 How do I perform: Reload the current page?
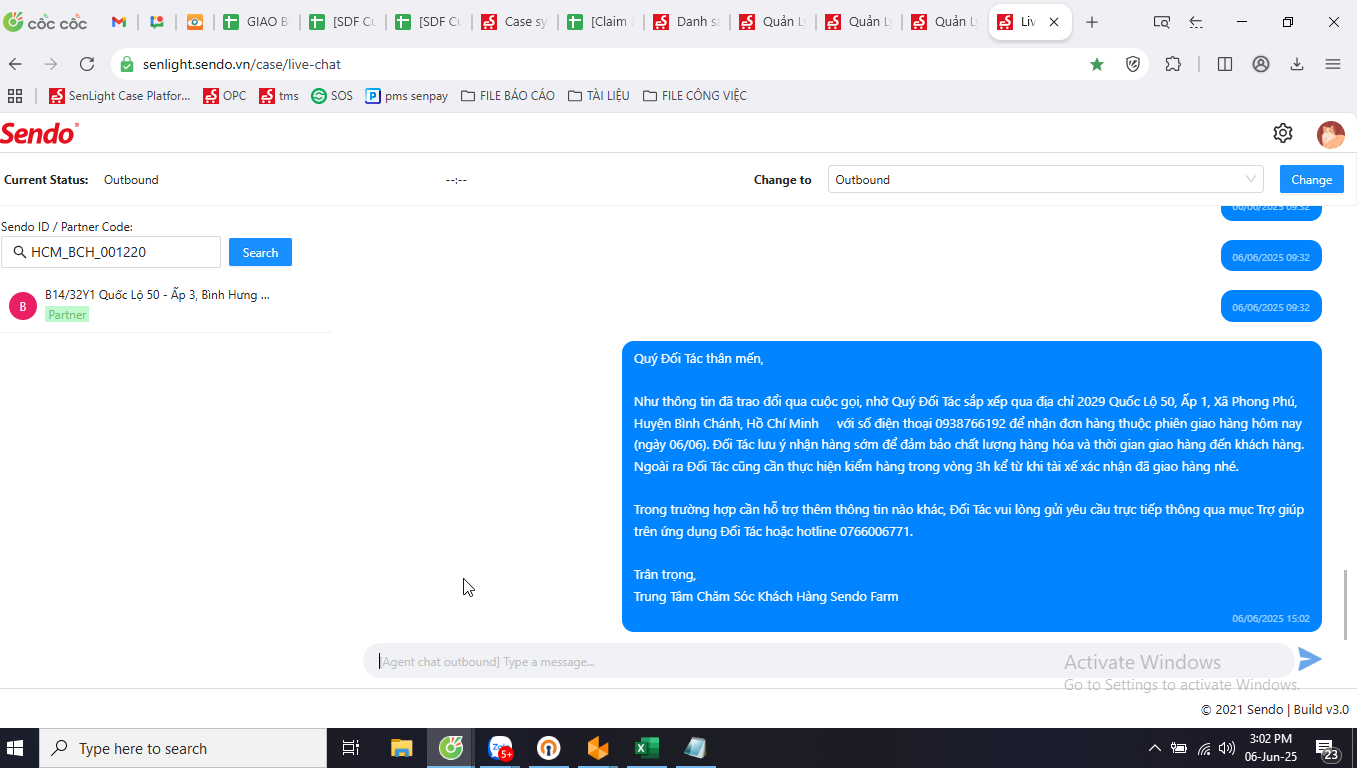[87, 64]
